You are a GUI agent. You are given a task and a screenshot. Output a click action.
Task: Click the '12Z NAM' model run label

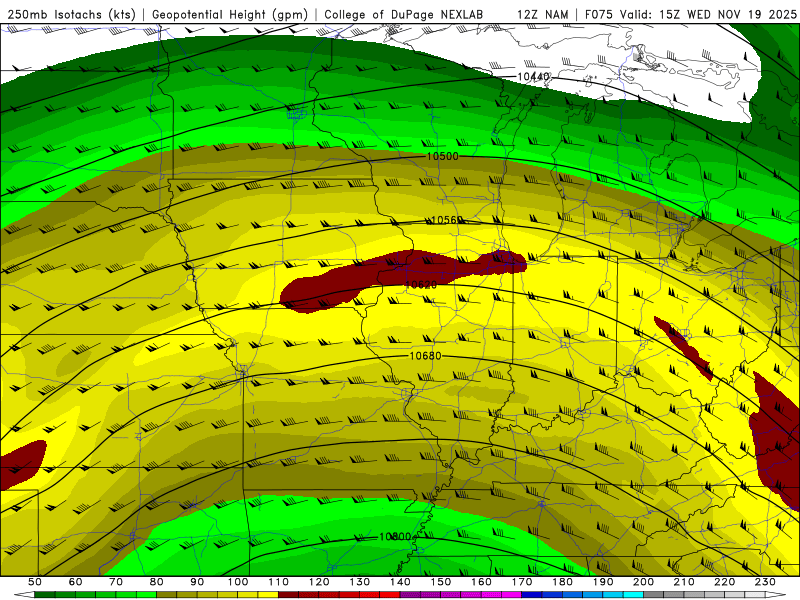tap(542, 14)
